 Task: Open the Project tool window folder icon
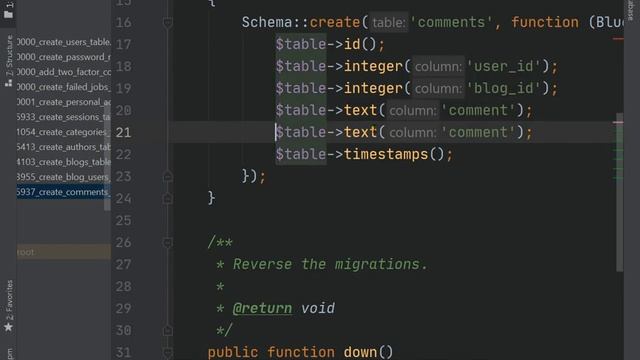[x=8, y=14]
